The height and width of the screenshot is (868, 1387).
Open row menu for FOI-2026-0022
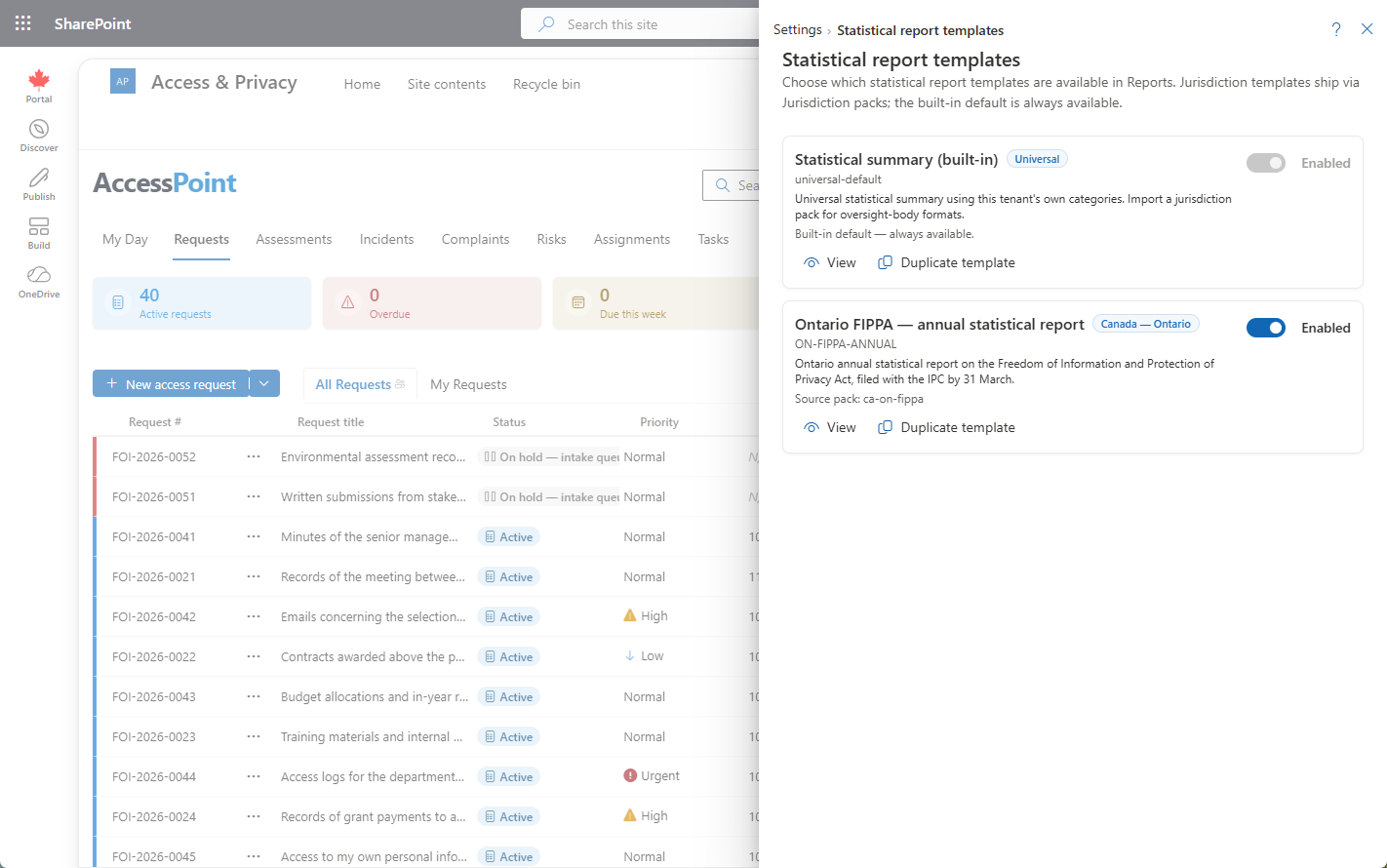(x=254, y=656)
